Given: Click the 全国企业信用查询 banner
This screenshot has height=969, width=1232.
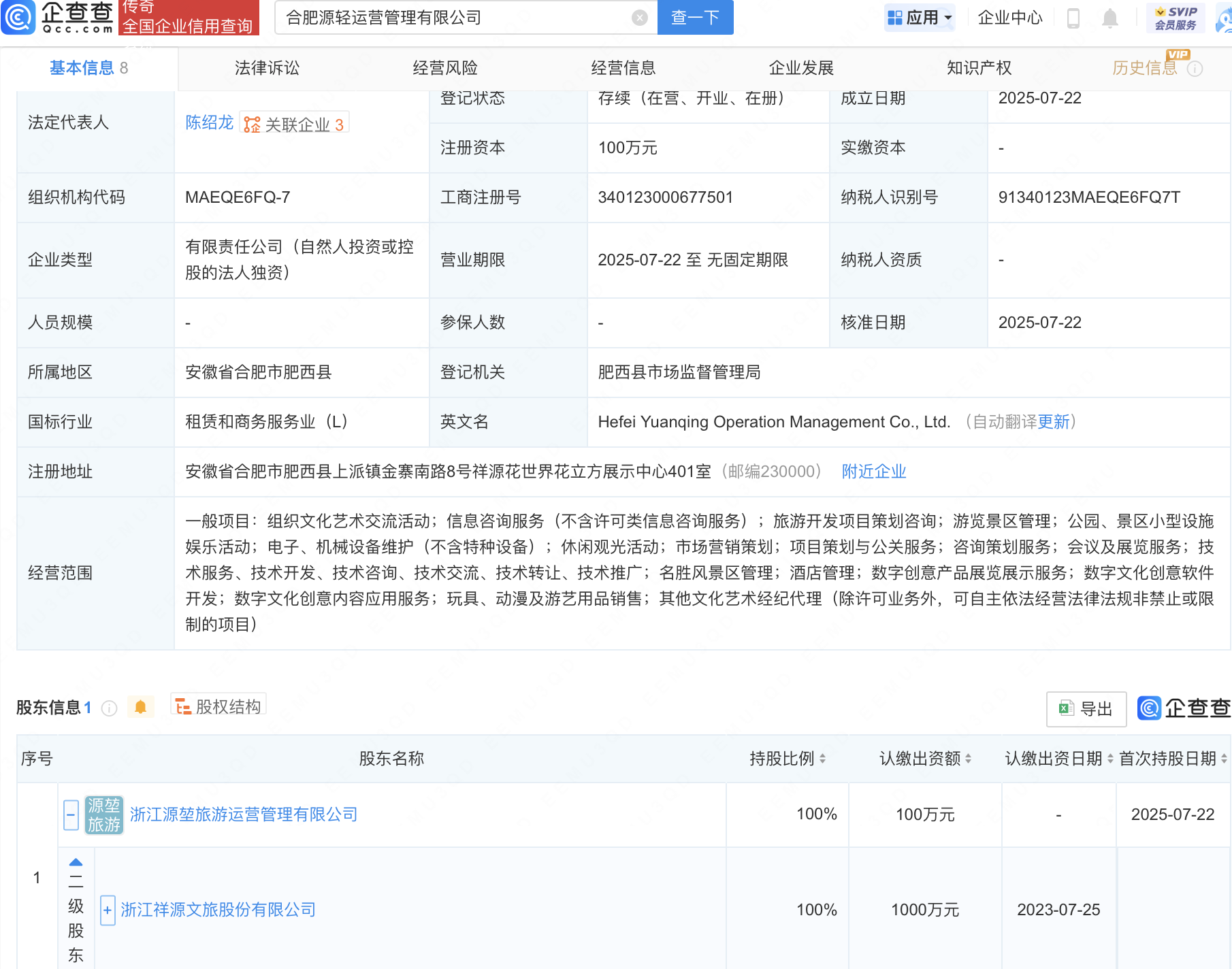Looking at the screenshot, I should 189,26.
